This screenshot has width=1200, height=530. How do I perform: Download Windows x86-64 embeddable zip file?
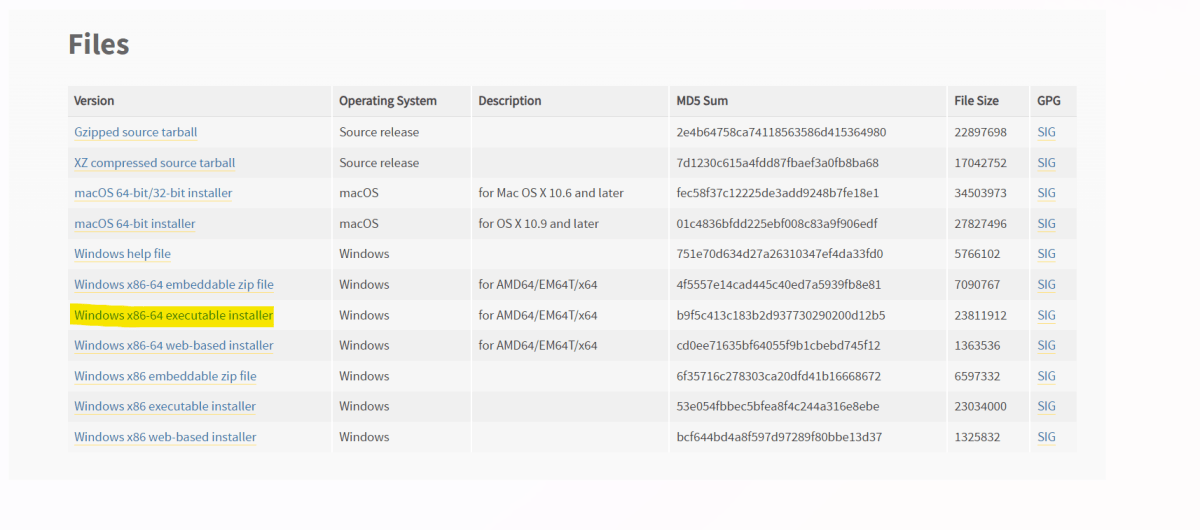(x=173, y=285)
